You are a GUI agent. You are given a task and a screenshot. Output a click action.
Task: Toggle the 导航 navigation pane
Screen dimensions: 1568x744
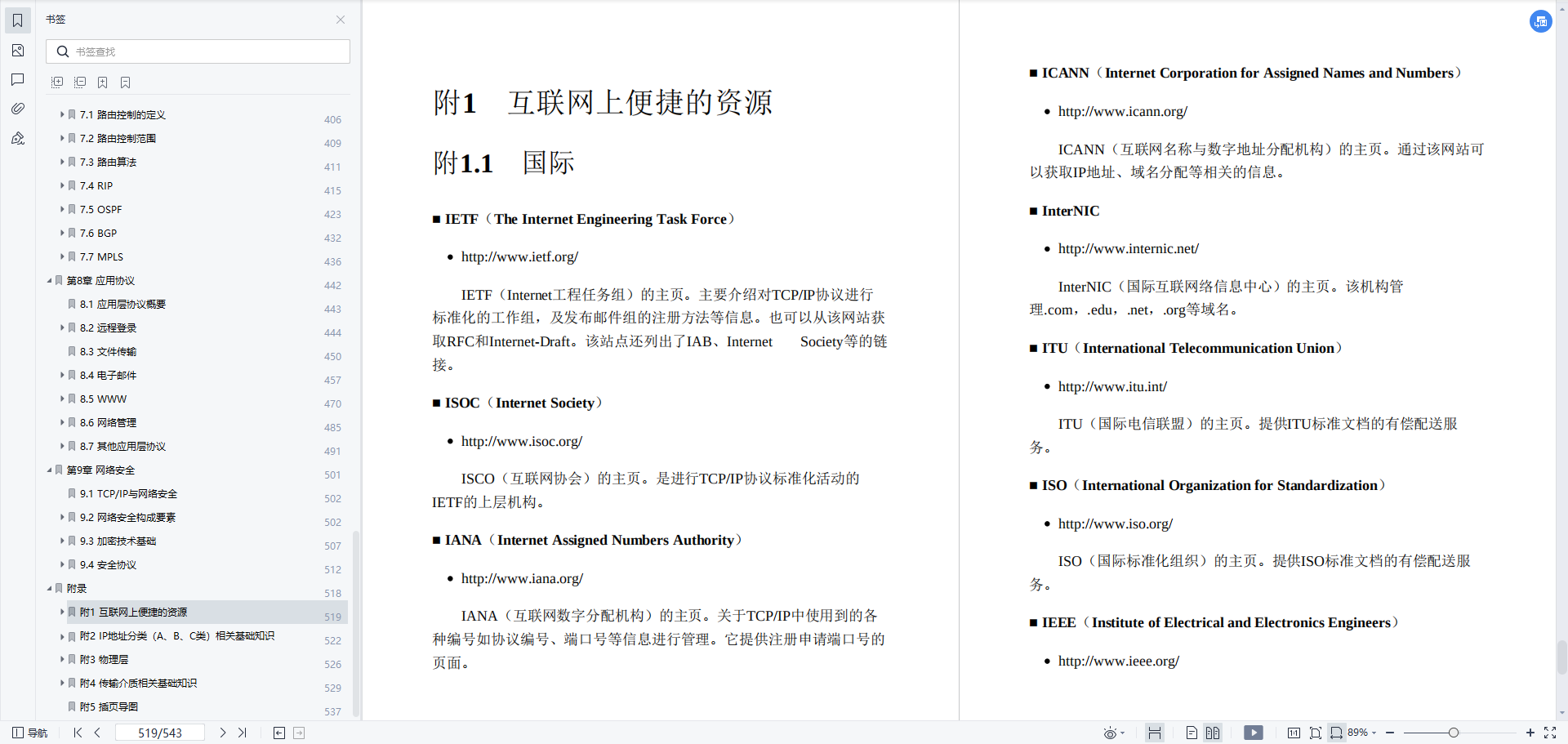point(30,733)
